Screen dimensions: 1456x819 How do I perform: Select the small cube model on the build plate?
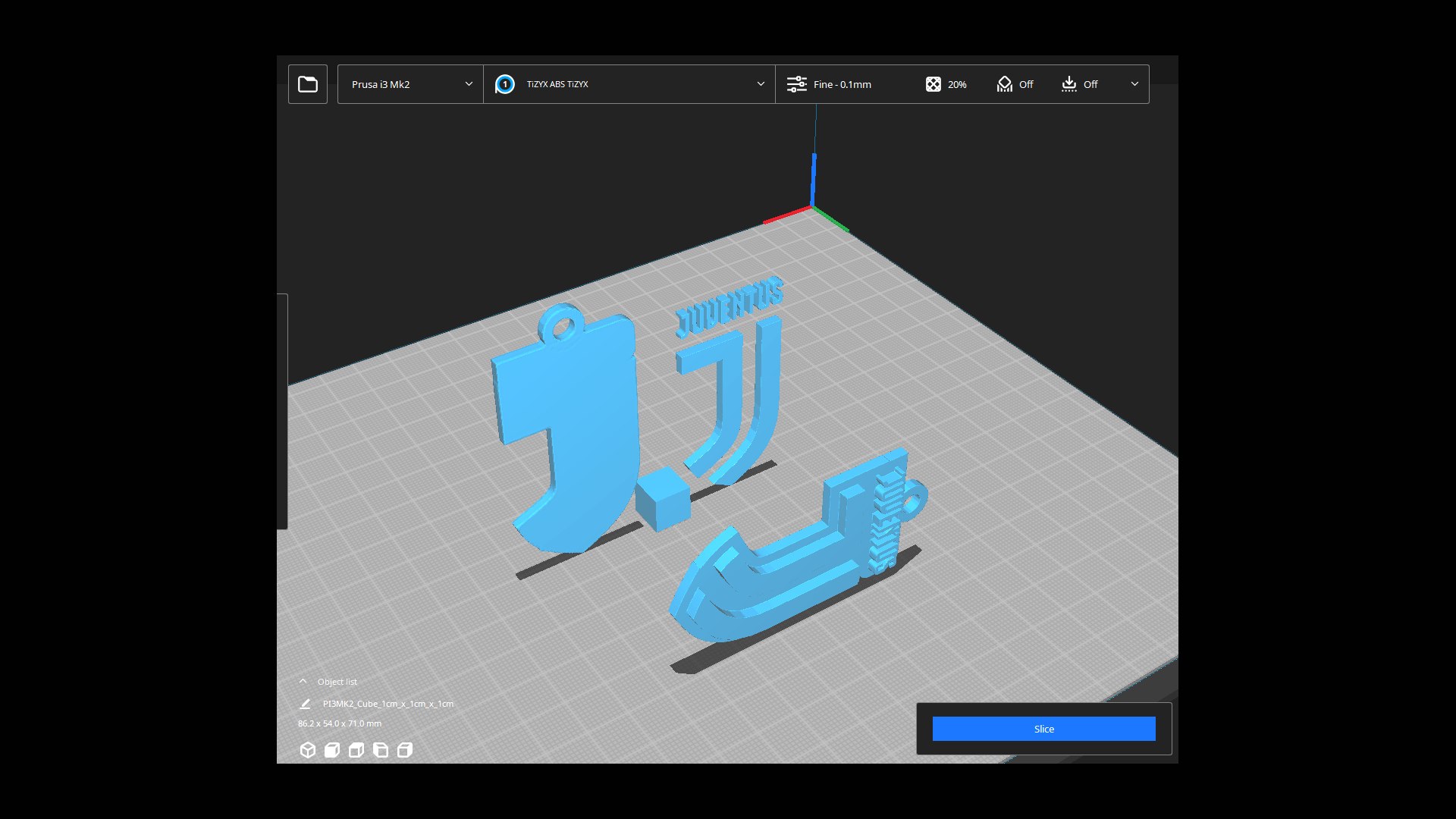point(662,498)
